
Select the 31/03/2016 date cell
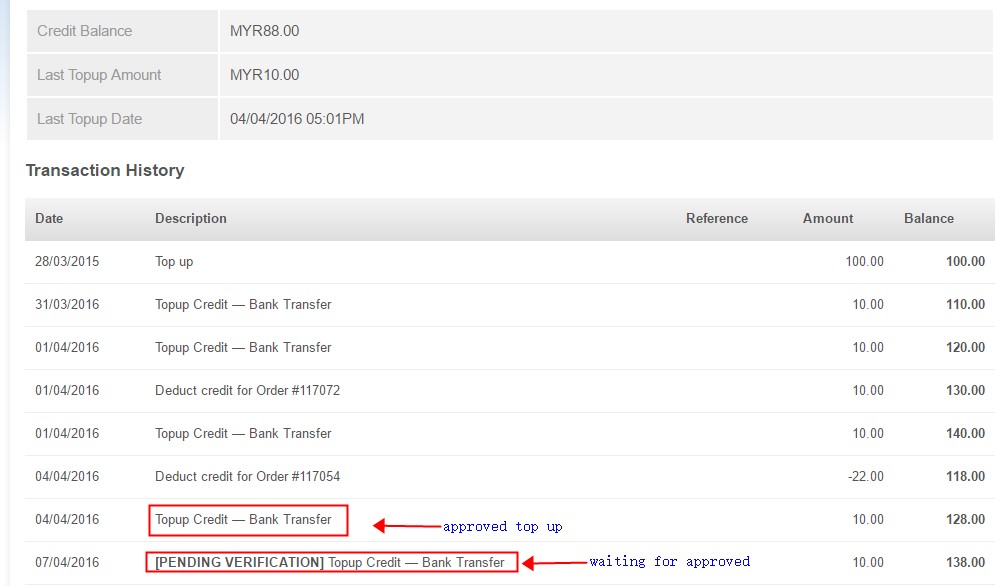coord(67,304)
